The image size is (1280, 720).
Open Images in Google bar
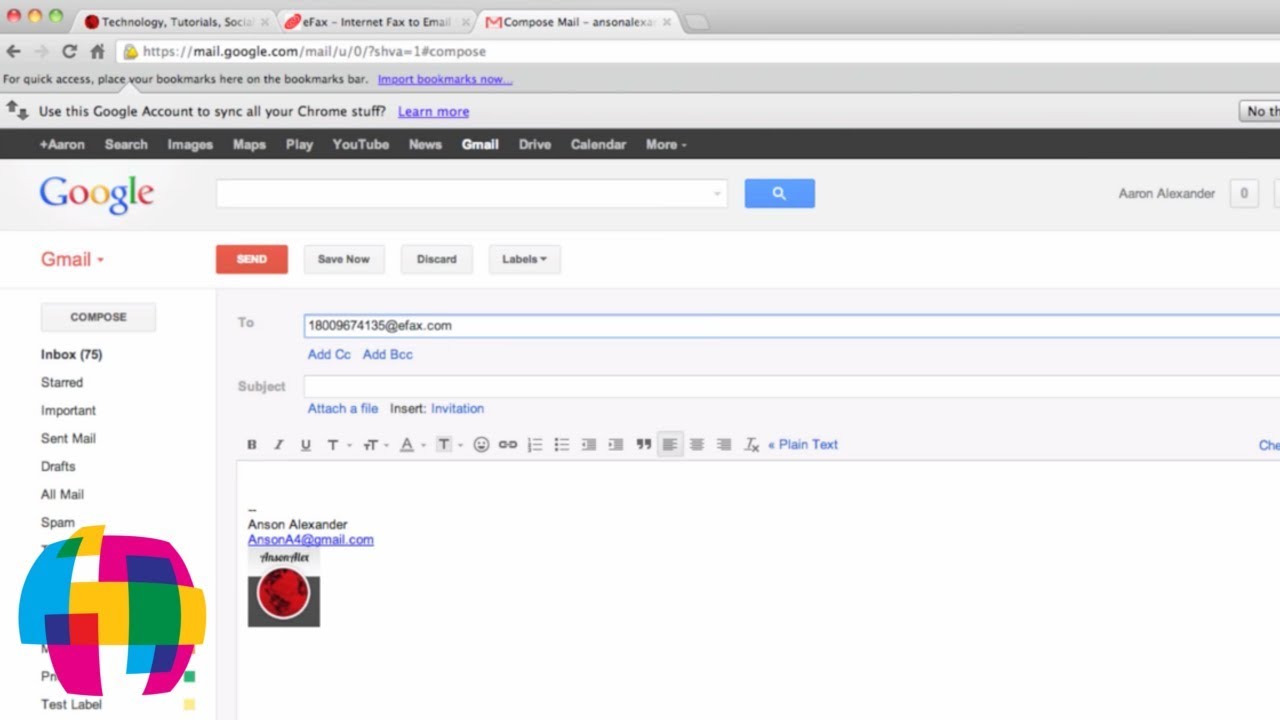[190, 145]
